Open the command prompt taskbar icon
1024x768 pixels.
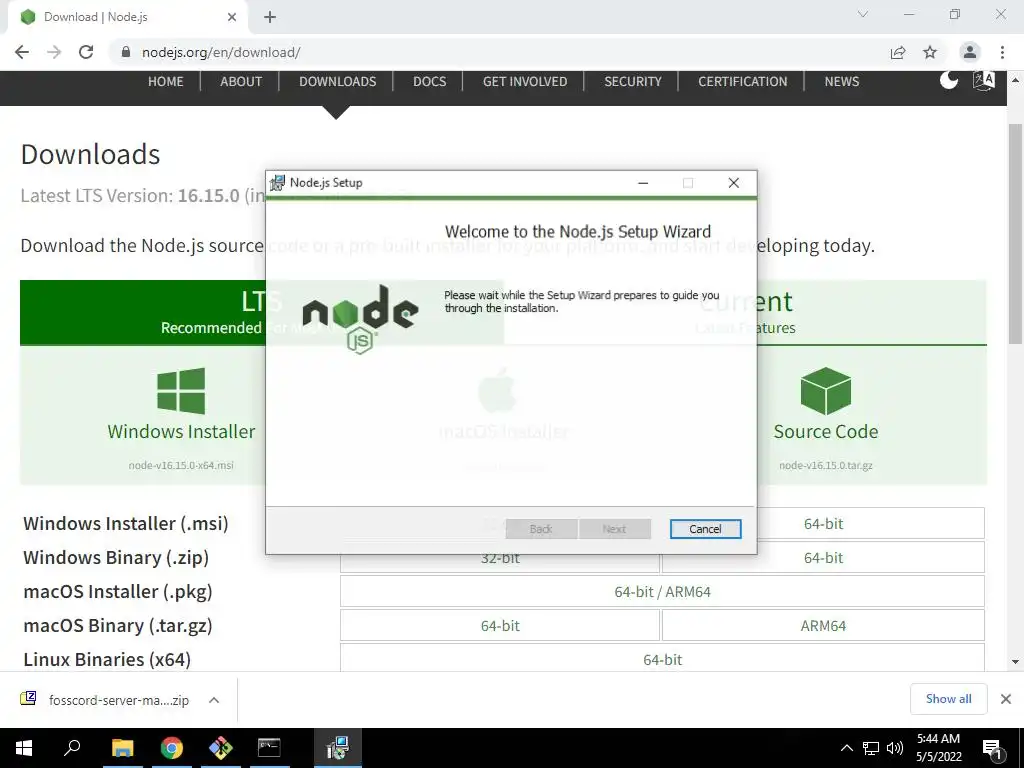point(269,748)
